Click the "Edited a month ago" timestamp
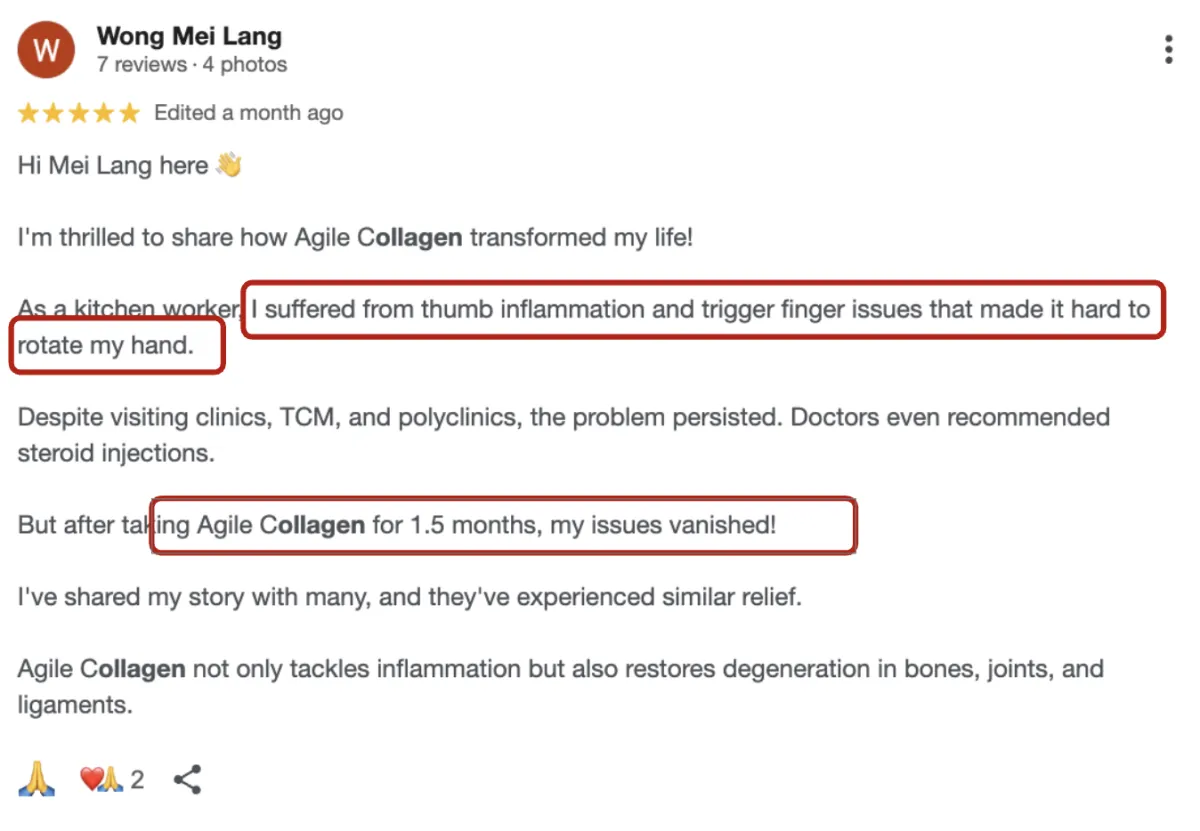The image size is (1200, 831). click(248, 113)
